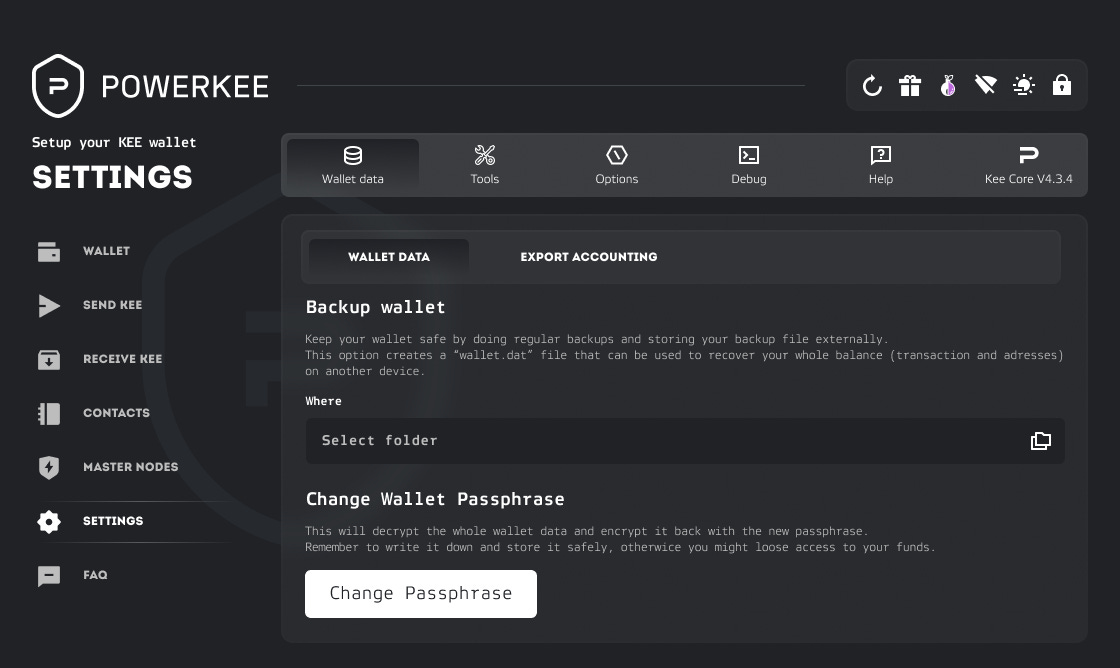Click the FAQ speech bubble icon
Viewport: 1120px width, 668px height.
(49, 576)
